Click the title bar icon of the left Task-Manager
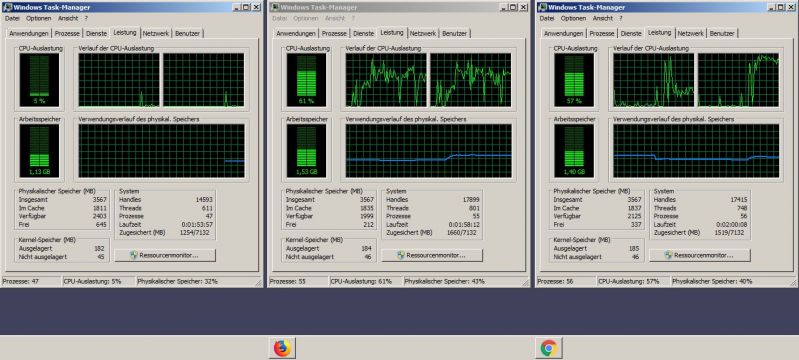 tap(7, 7)
